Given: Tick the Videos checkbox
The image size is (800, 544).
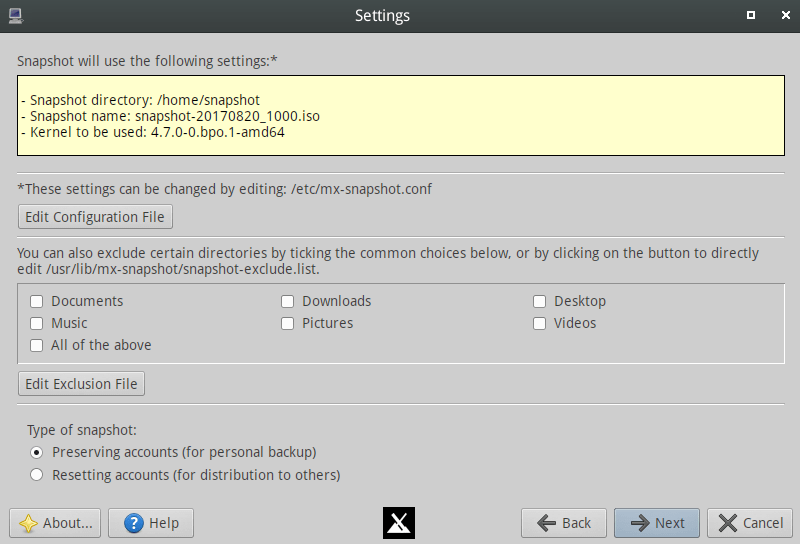Looking at the screenshot, I should pyautogui.click(x=539, y=324).
